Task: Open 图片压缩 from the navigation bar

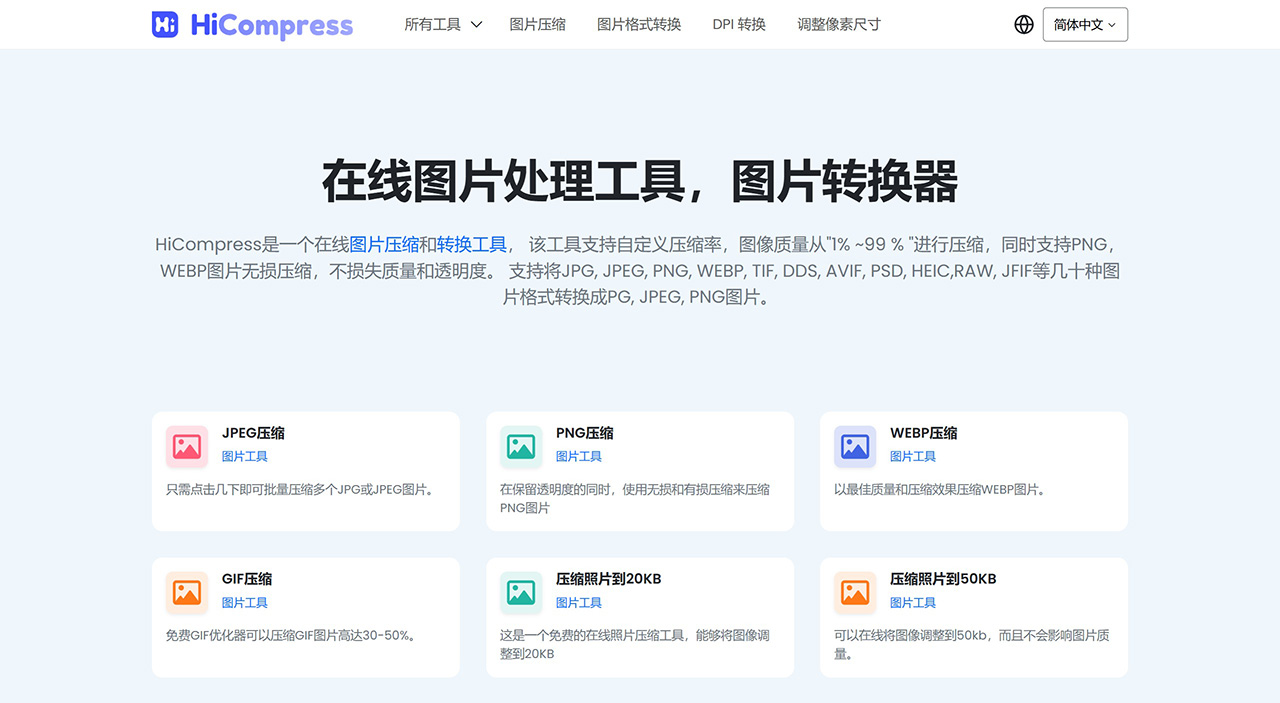Action: pyautogui.click(x=537, y=24)
